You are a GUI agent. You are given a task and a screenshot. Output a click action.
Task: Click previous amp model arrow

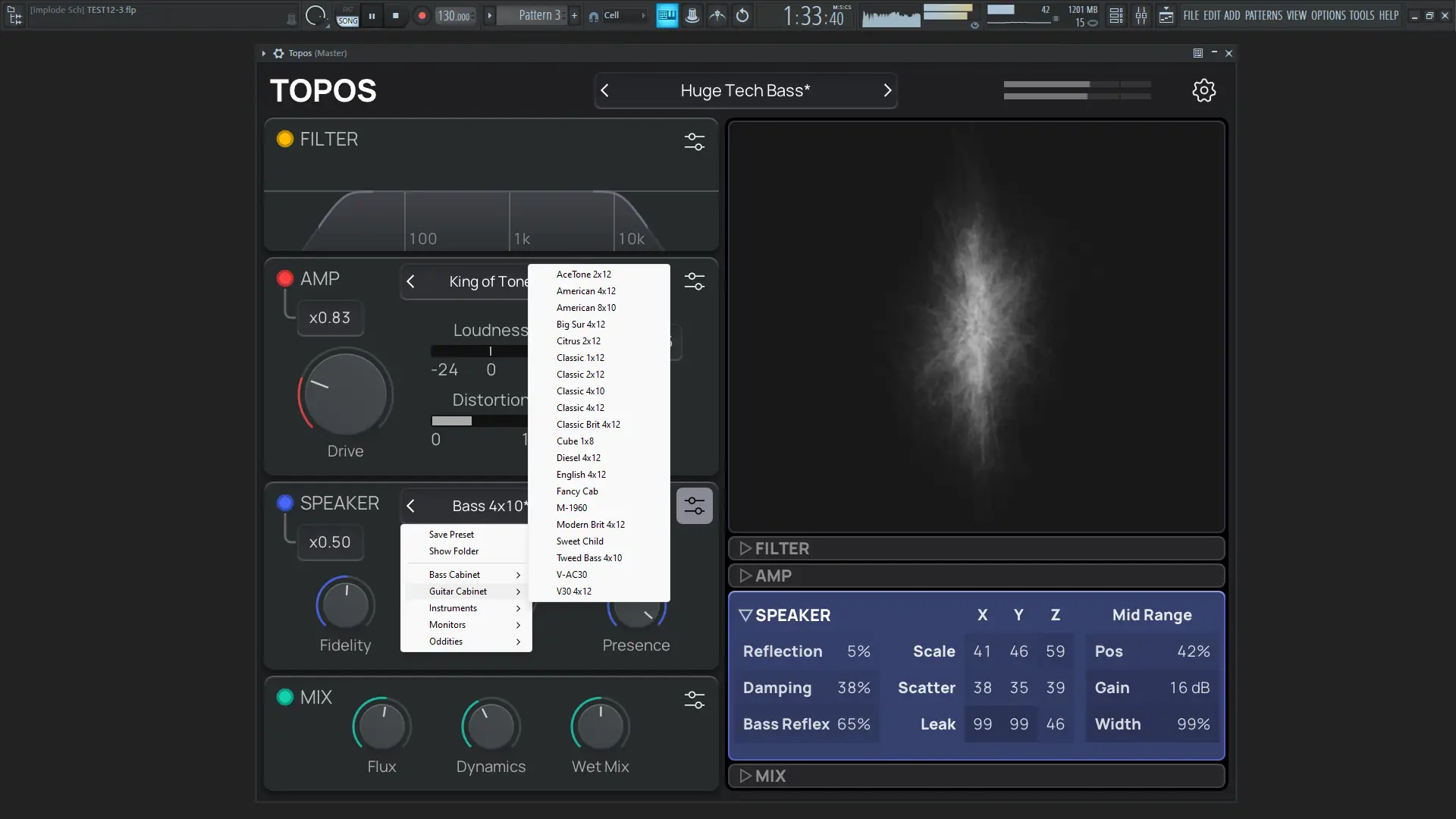(x=411, y=281)
